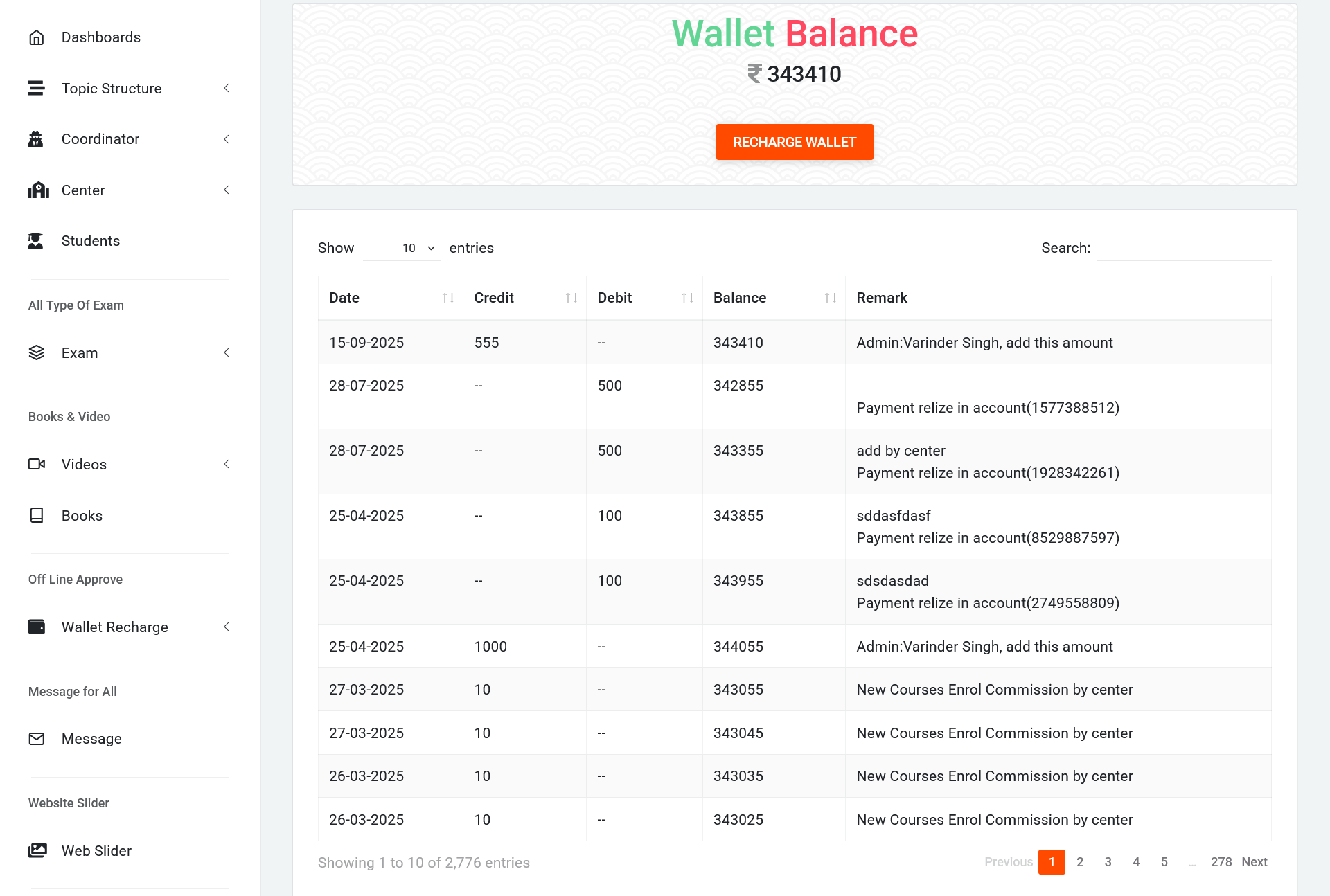The image size is (1330, 896).
Task: Expand the Exam menu chevron
Action: pyautogui.click(x=226, y=353)
